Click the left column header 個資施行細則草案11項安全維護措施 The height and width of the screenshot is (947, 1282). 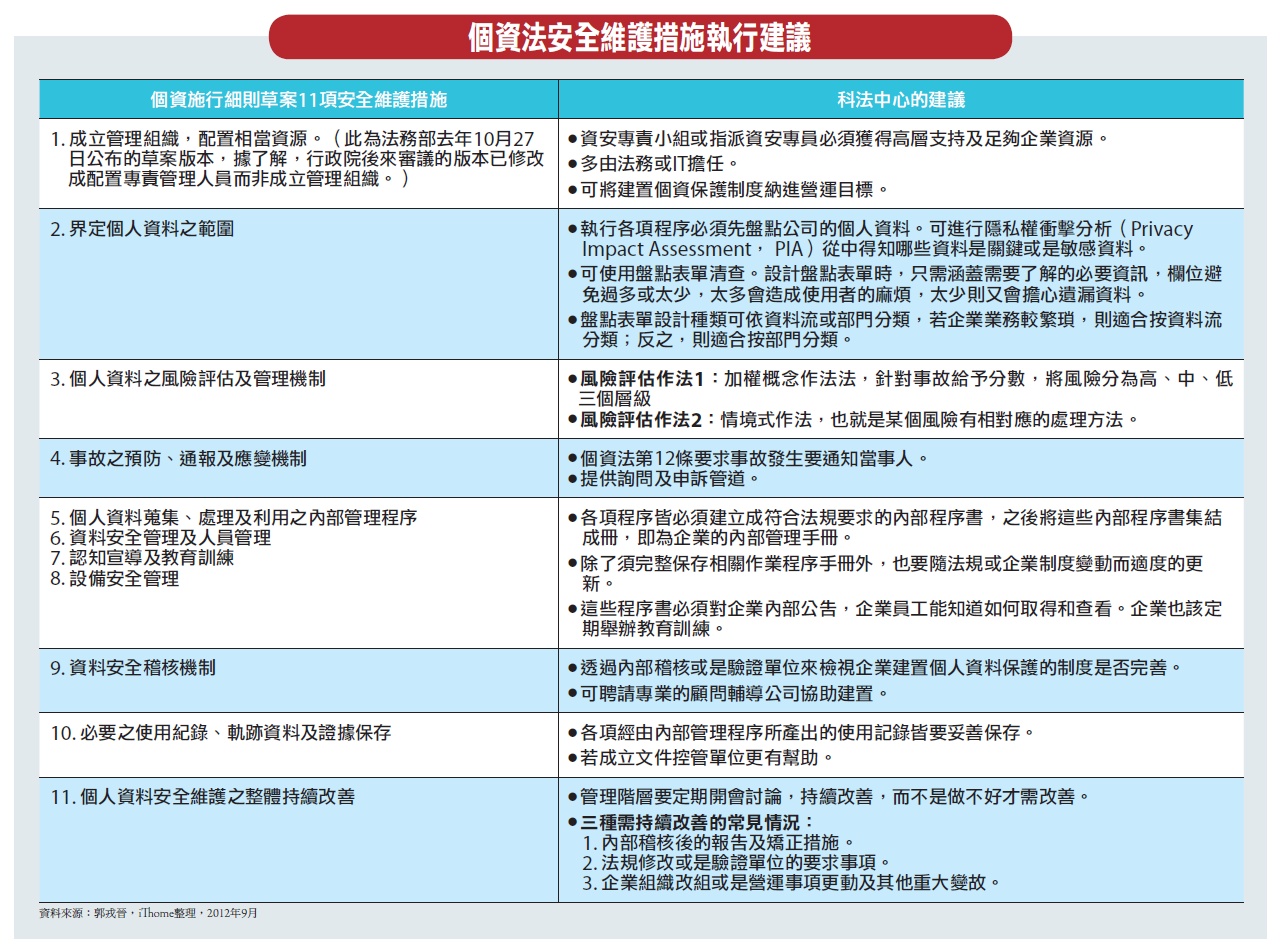(x=298, y=100)
